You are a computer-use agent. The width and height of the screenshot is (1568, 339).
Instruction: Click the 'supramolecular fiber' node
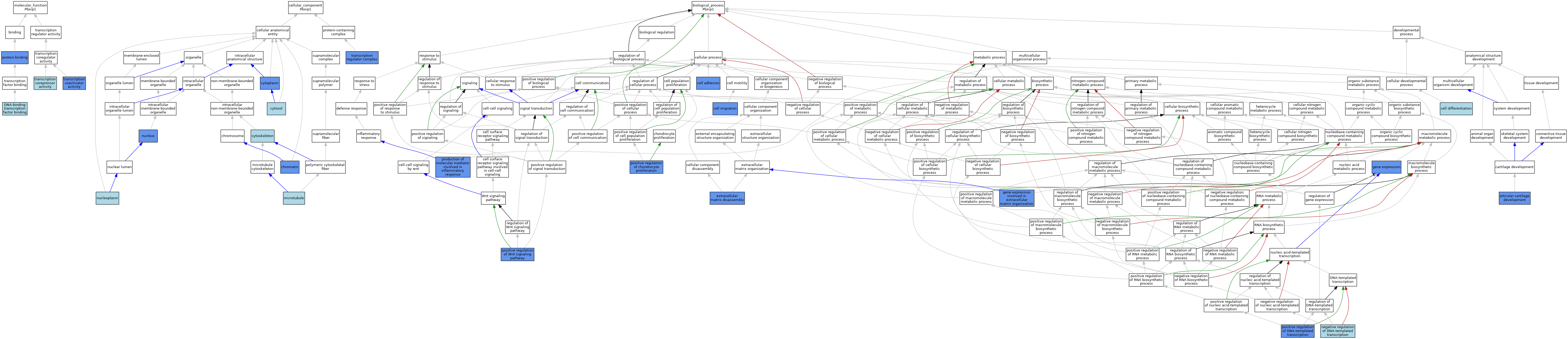[x=326, y=136]
